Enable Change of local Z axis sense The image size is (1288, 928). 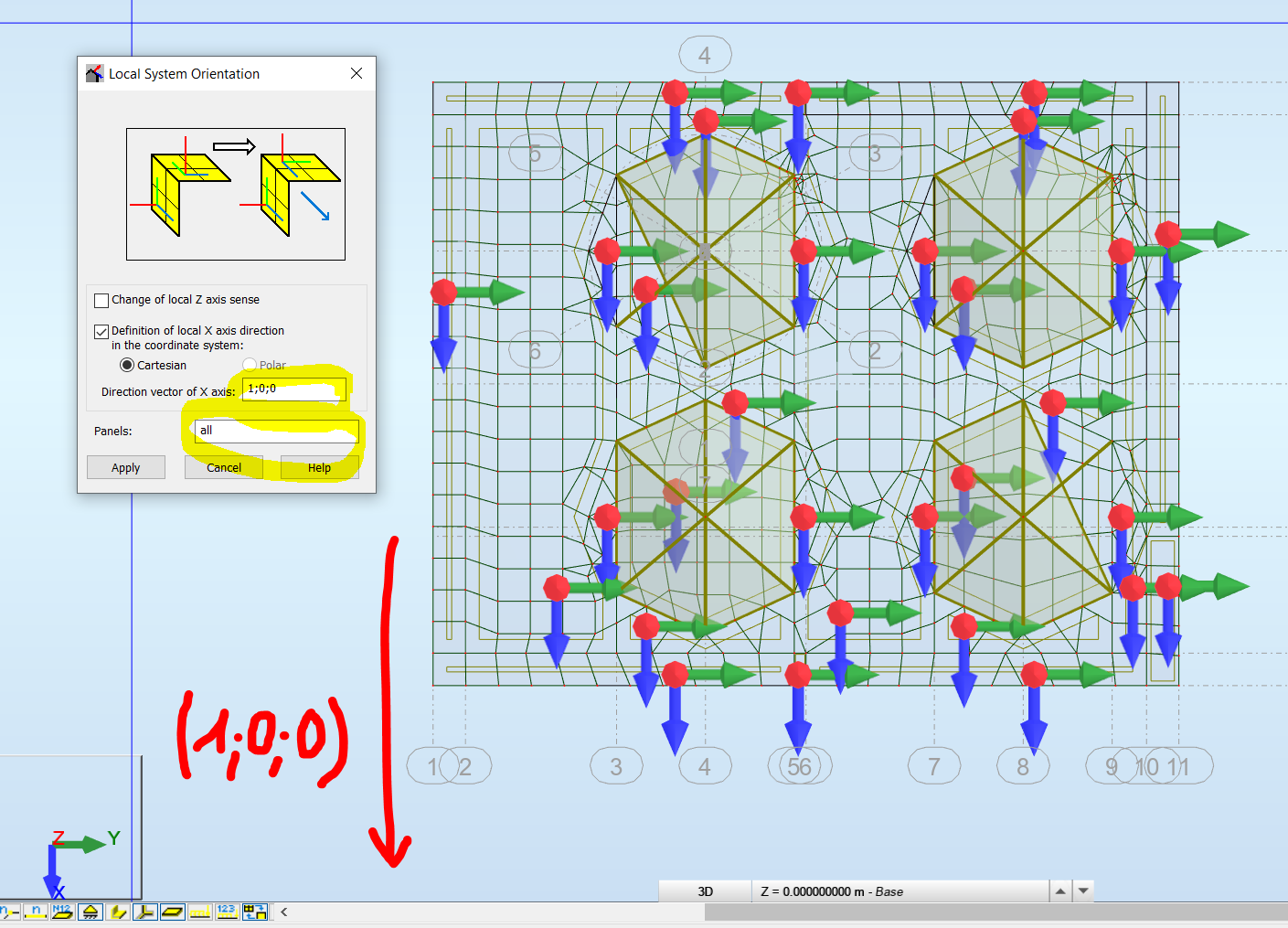pos(101,300)
